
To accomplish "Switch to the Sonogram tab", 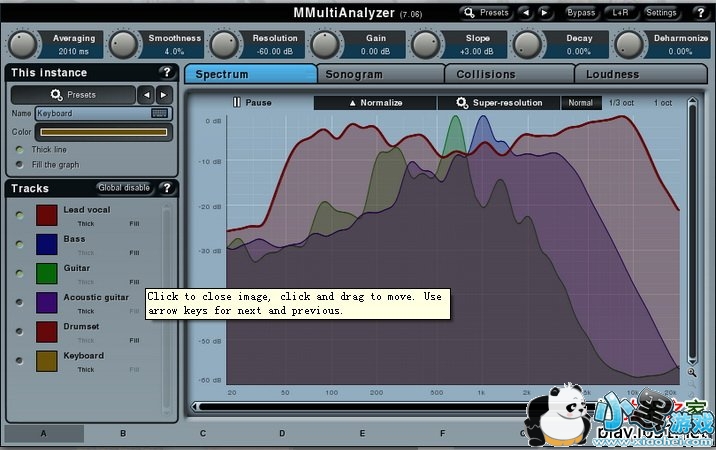I will [380, 74].
